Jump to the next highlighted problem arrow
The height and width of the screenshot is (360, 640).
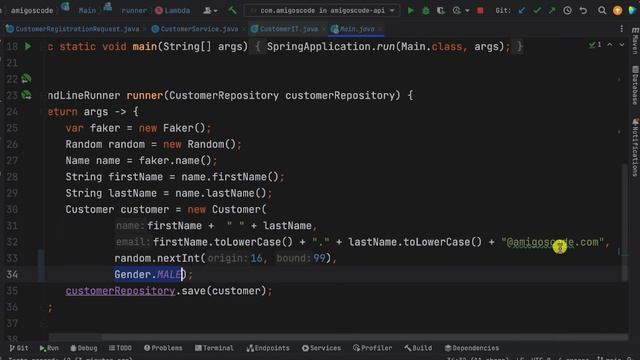click(x=622, y=44)
